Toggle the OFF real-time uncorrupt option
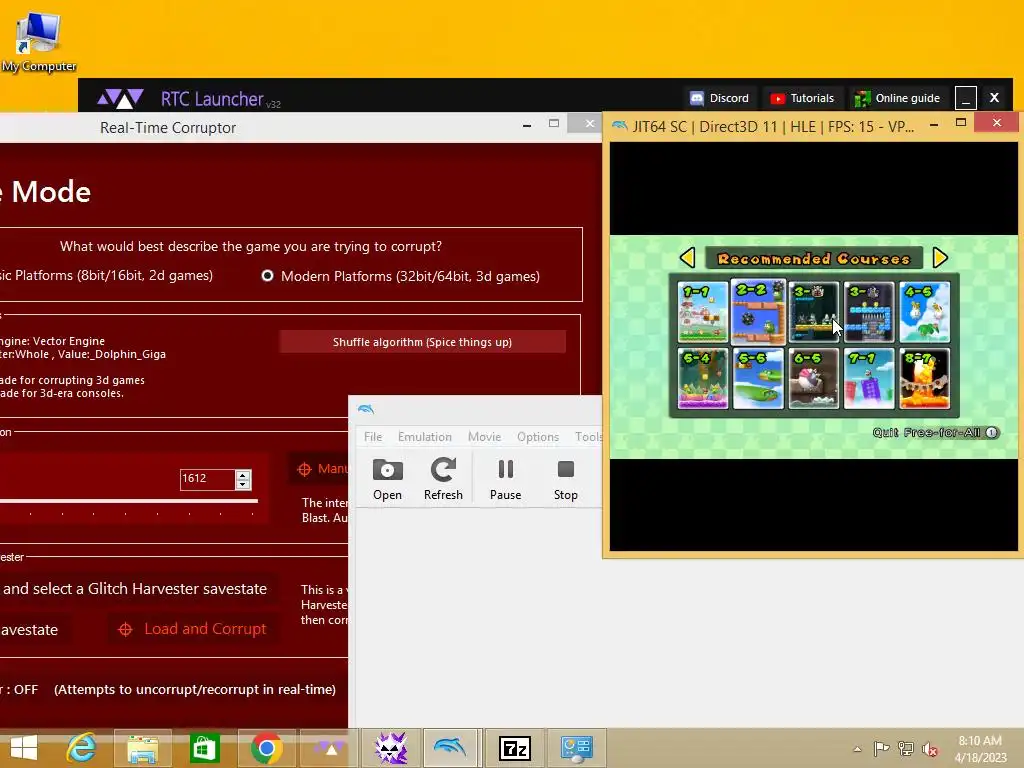Screen dimensions: 1024x768 point(168,690)
